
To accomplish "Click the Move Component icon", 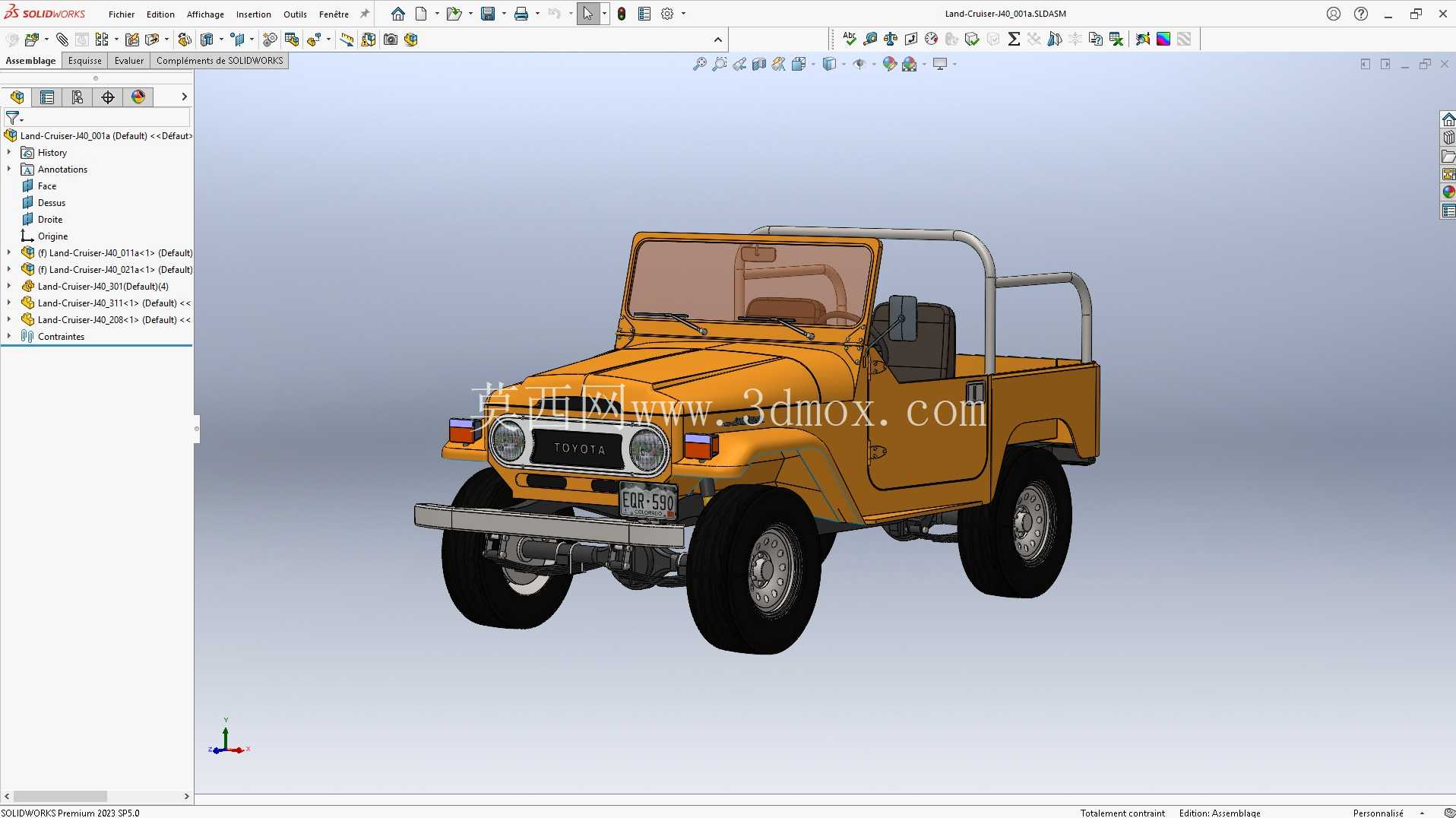I will (152, 40).
